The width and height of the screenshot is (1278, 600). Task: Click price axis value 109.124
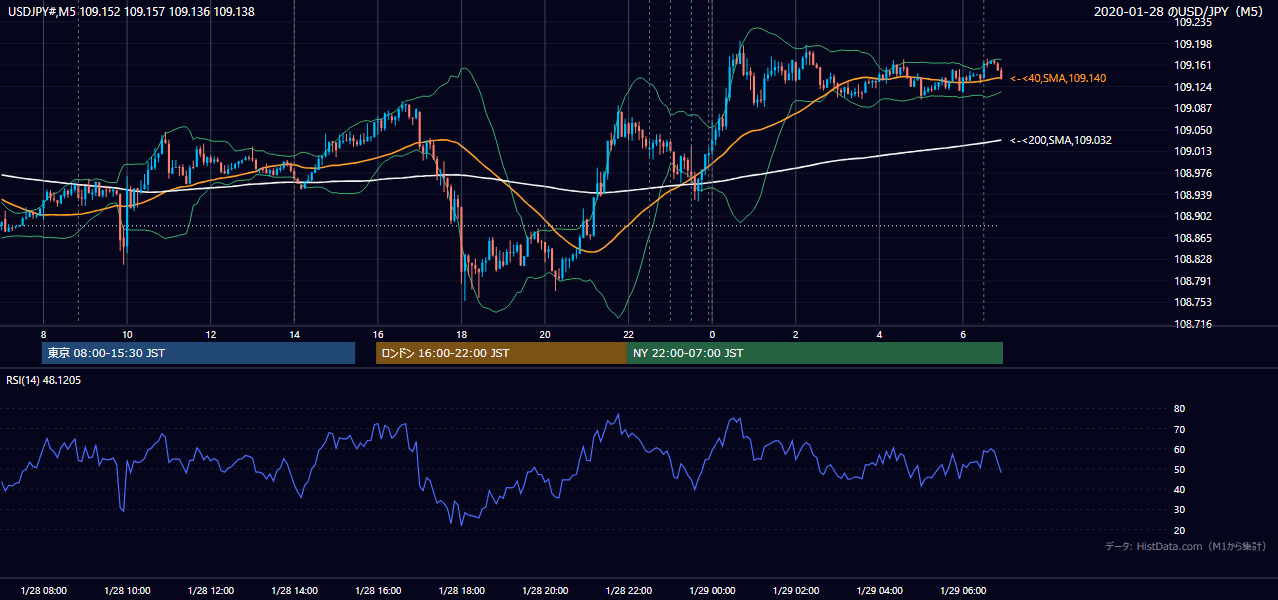[x=1193, y=87]
